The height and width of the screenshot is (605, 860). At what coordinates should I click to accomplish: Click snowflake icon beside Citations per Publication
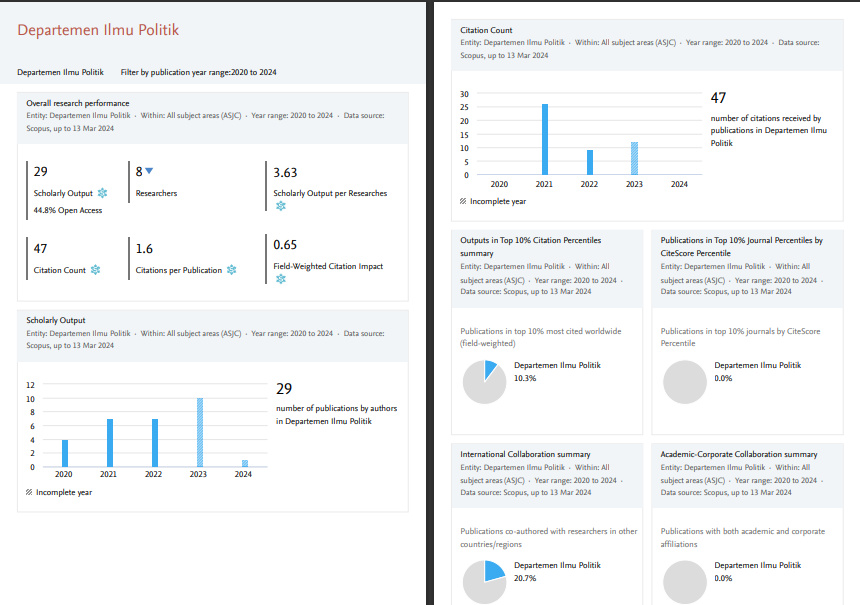tap(231, 270)
